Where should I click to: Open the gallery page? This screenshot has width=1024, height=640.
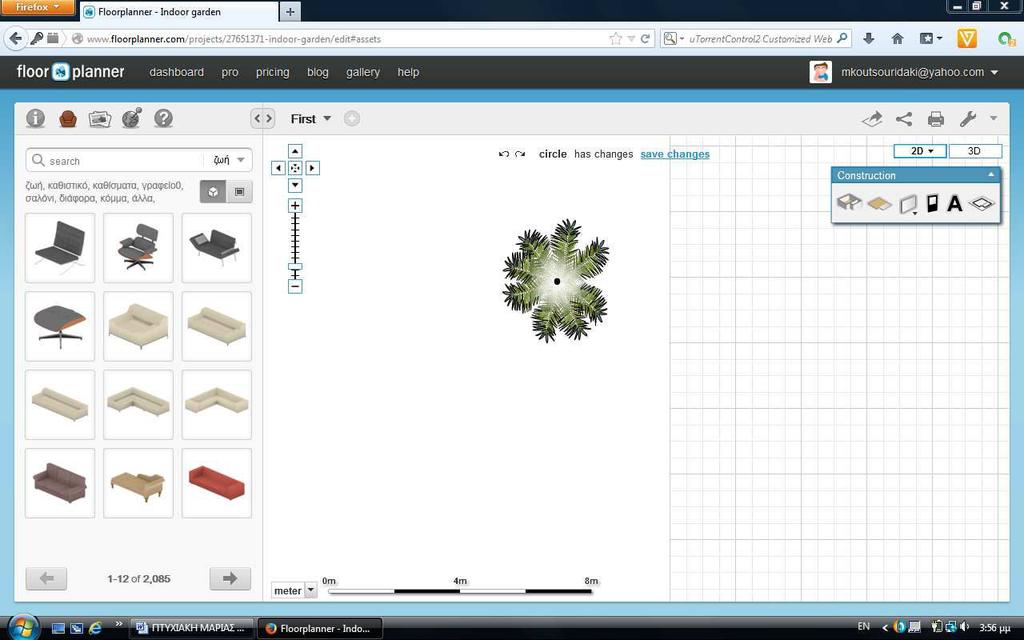(x=362, y=72)
